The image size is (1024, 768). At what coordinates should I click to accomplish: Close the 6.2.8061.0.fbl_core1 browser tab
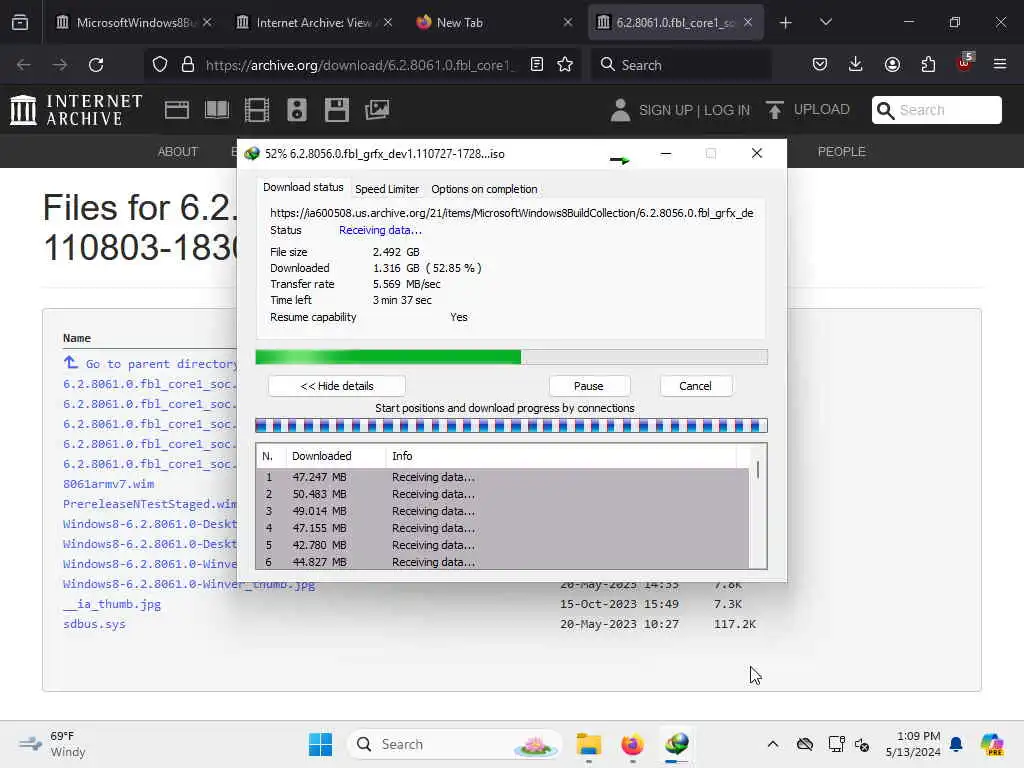(748, 22)
